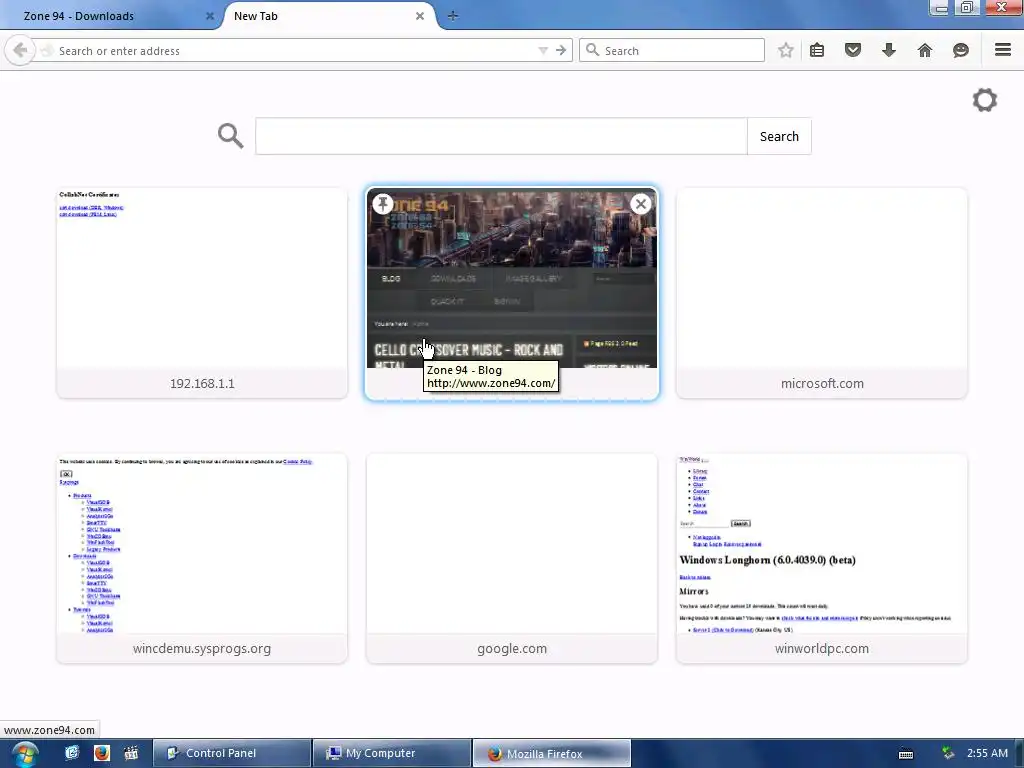The height and width of the screenshot is (768, 1024).
Task: Click the Windows Start orb
Action: point(25,754)
